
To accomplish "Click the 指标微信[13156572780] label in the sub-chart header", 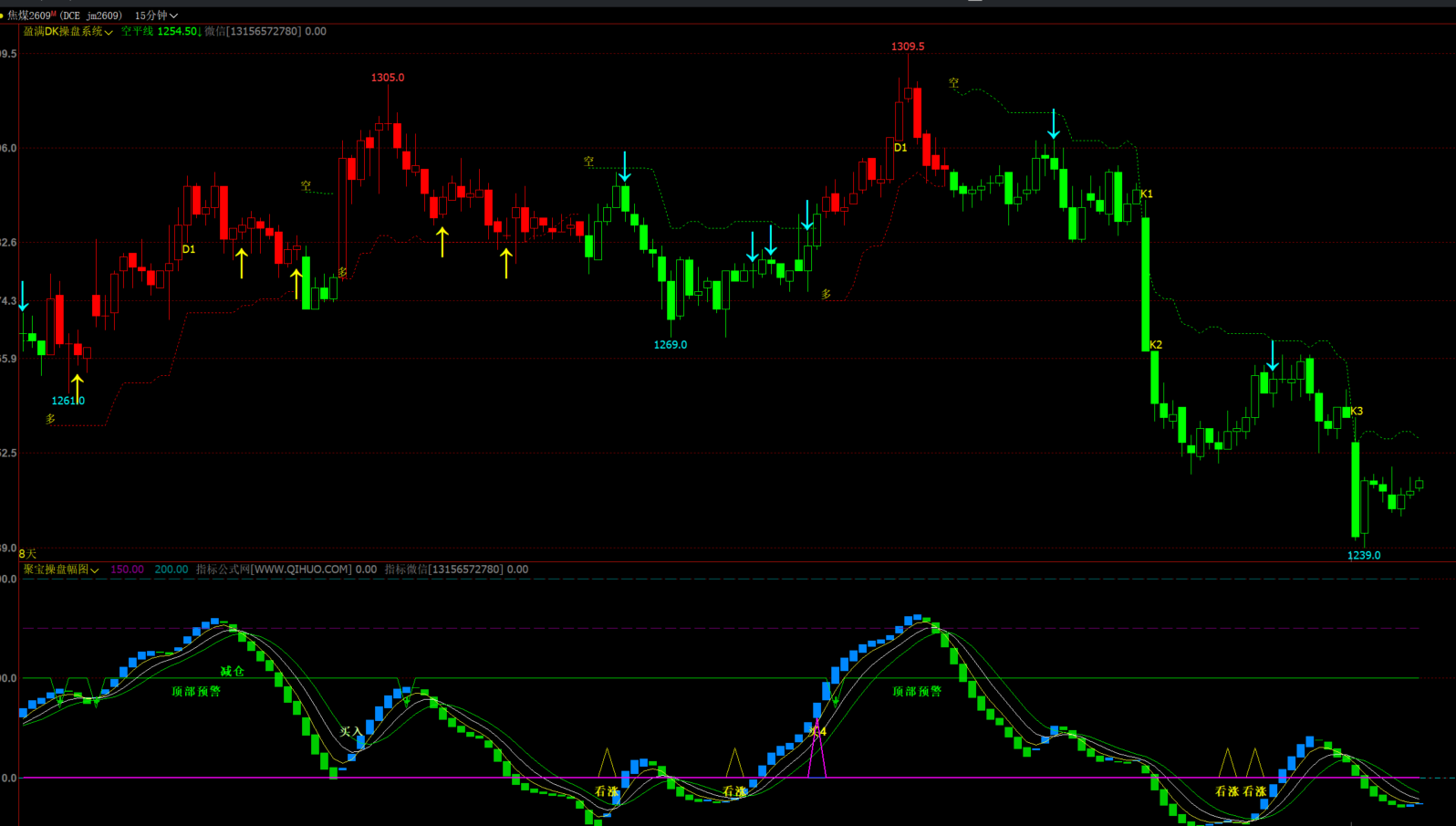I will (443, 570).
